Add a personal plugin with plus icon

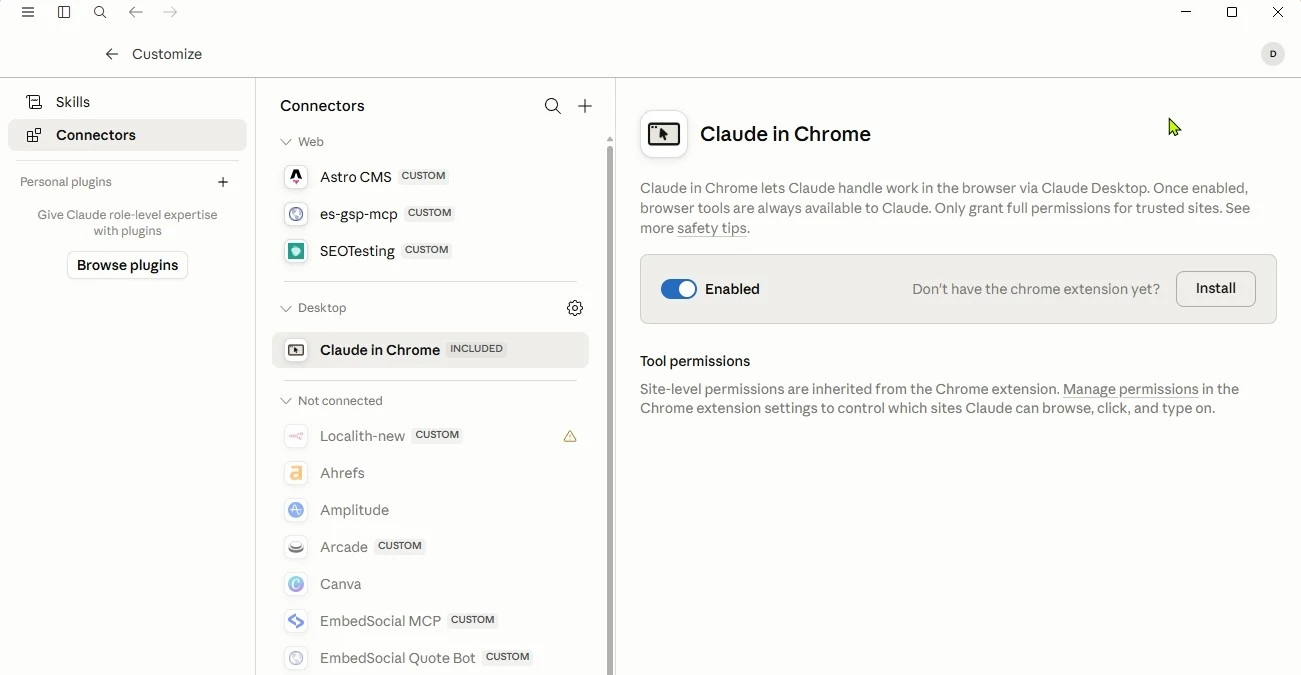click(x=223, y=183)
